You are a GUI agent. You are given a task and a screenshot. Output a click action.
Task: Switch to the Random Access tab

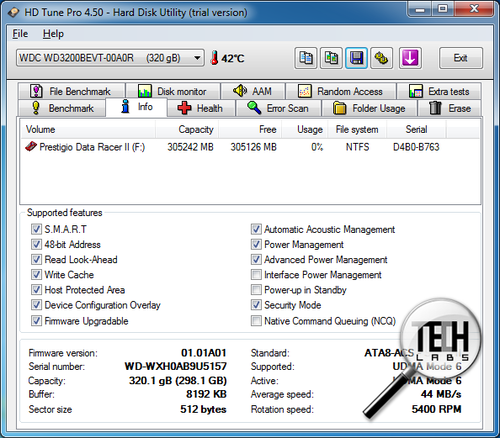(x=341, y=91)
